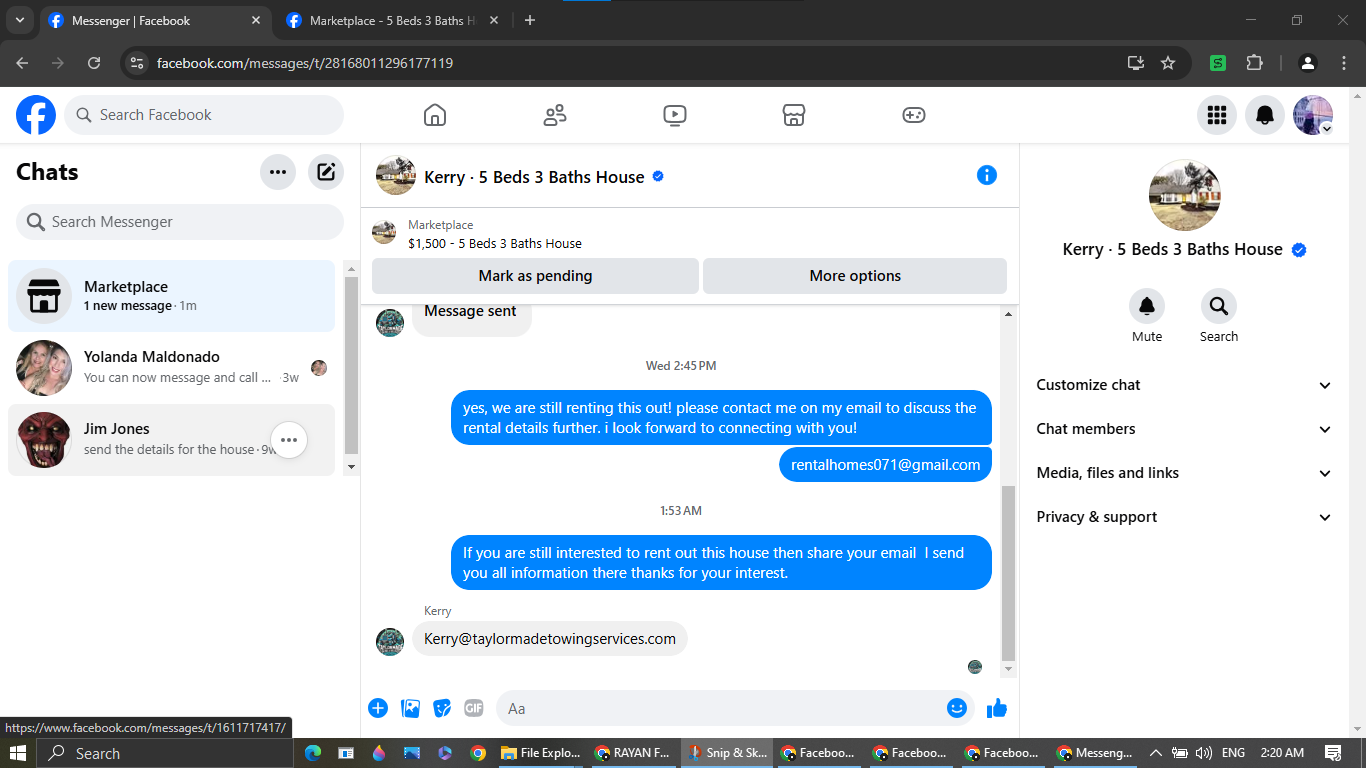Click the More options button
The height and width of the screenshot is (768, 1366).
[x=855, y=276]
